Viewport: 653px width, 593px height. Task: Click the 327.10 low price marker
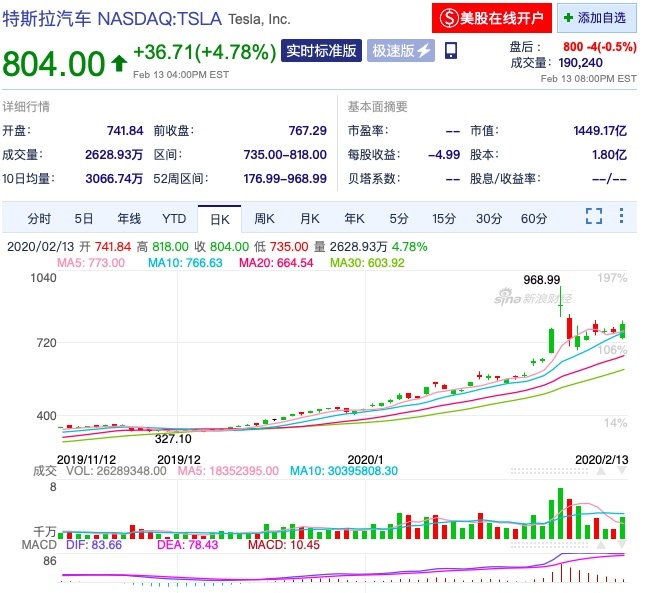pos(173,439)
